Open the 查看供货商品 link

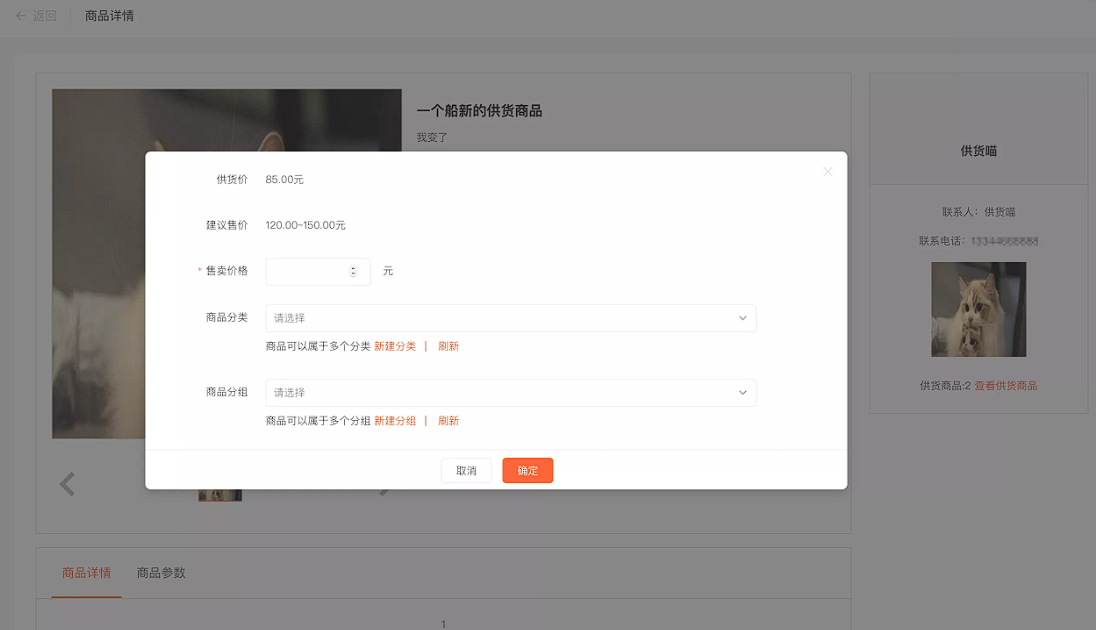click(1006, 386)
